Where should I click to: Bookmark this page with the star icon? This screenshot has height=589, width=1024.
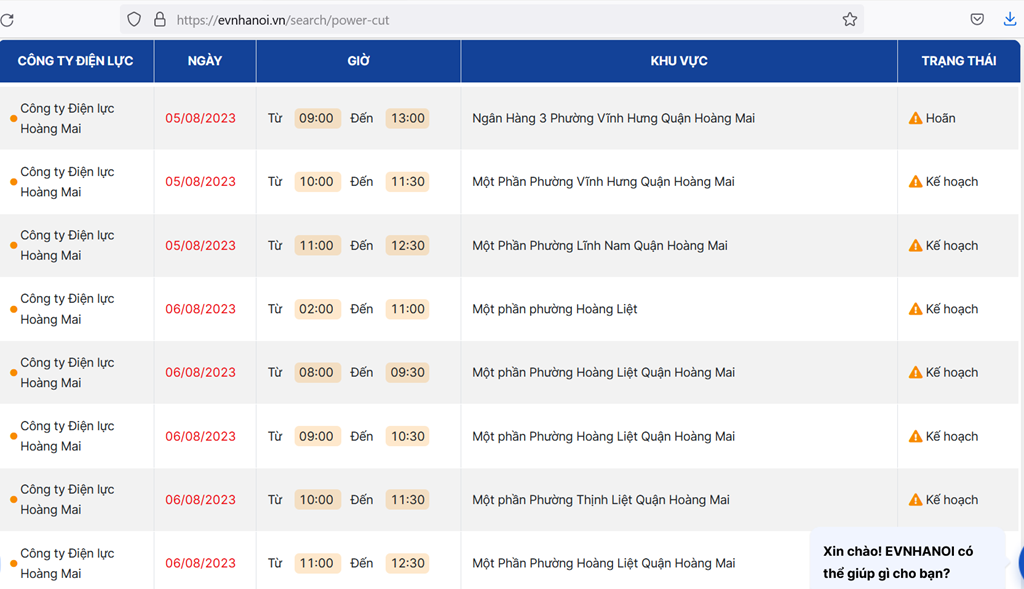click(850, 20)
